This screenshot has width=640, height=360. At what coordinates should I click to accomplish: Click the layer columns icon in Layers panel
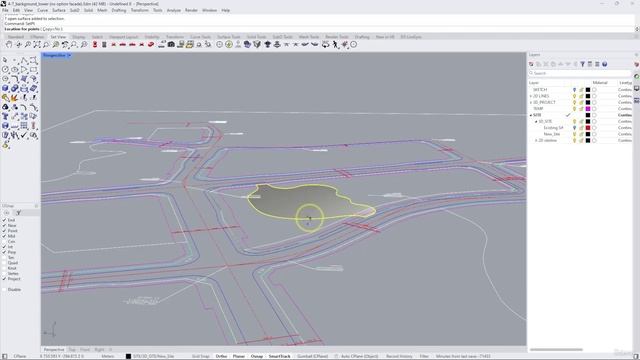pos(590,64)
